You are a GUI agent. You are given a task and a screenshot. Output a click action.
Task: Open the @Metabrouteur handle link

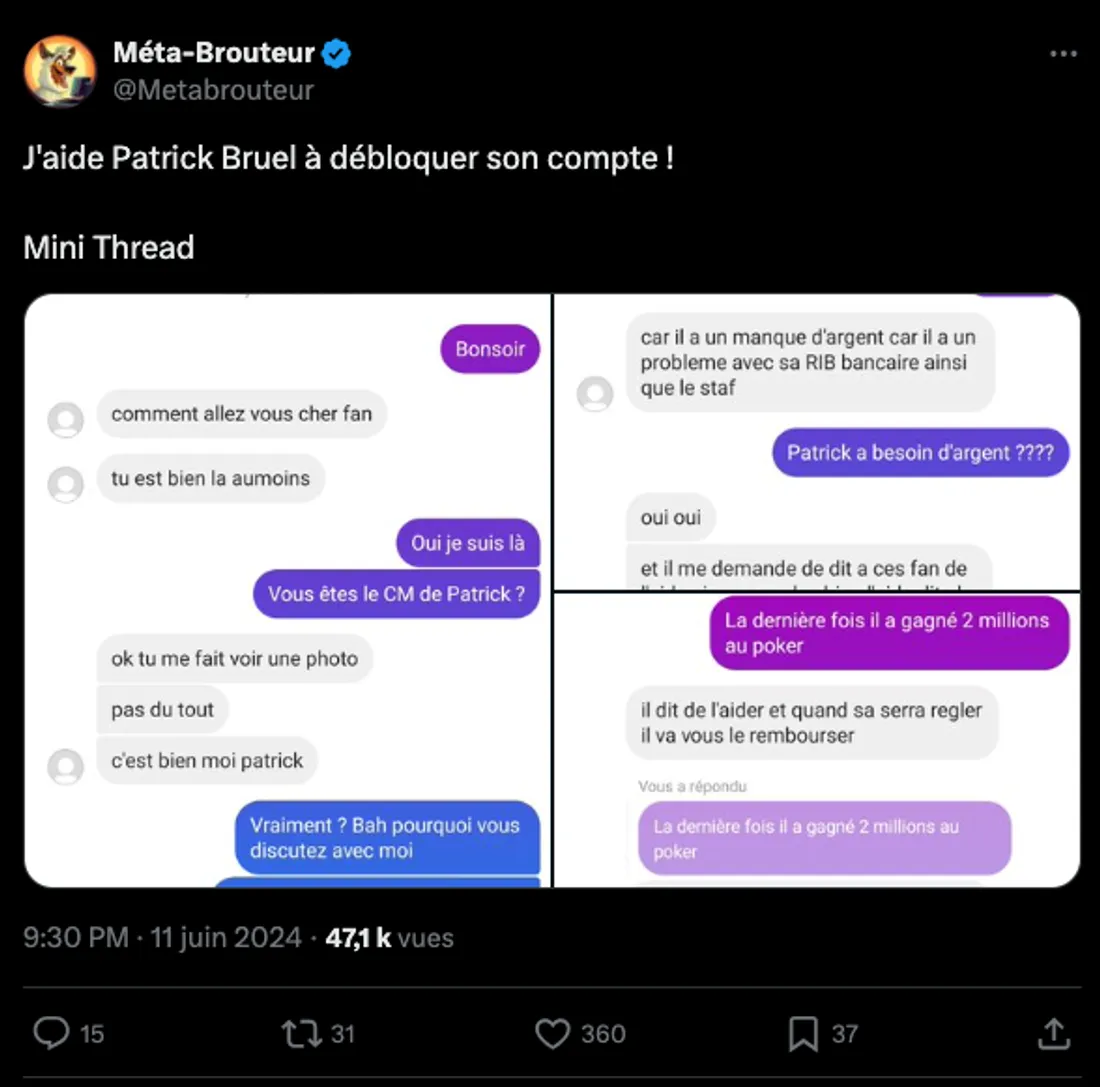coord(213,90)
